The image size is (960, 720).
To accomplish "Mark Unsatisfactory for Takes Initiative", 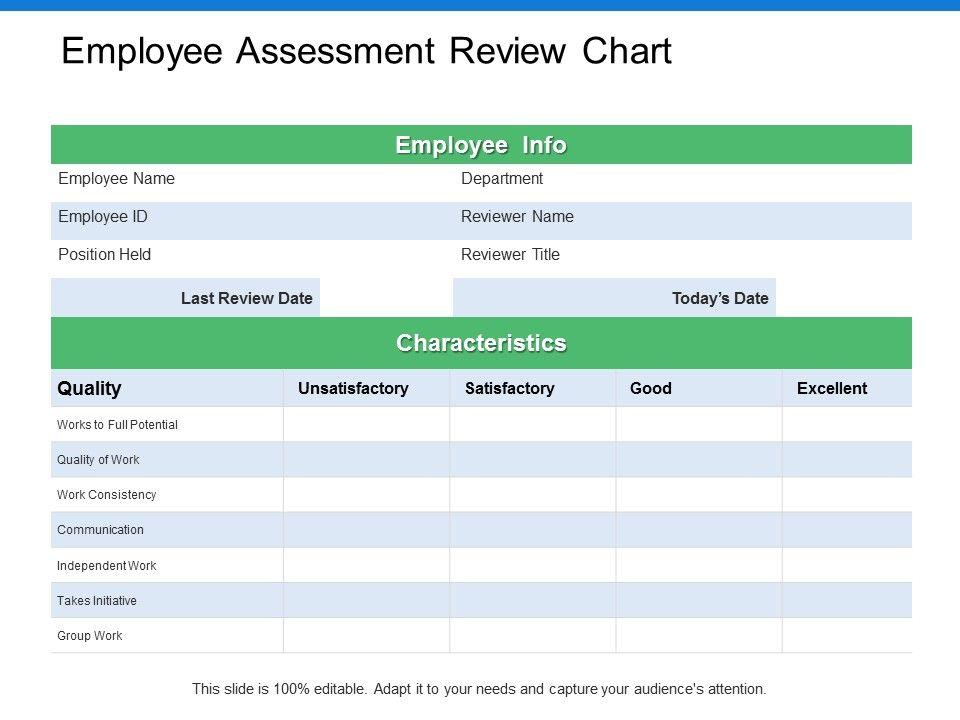I will 367,601.
